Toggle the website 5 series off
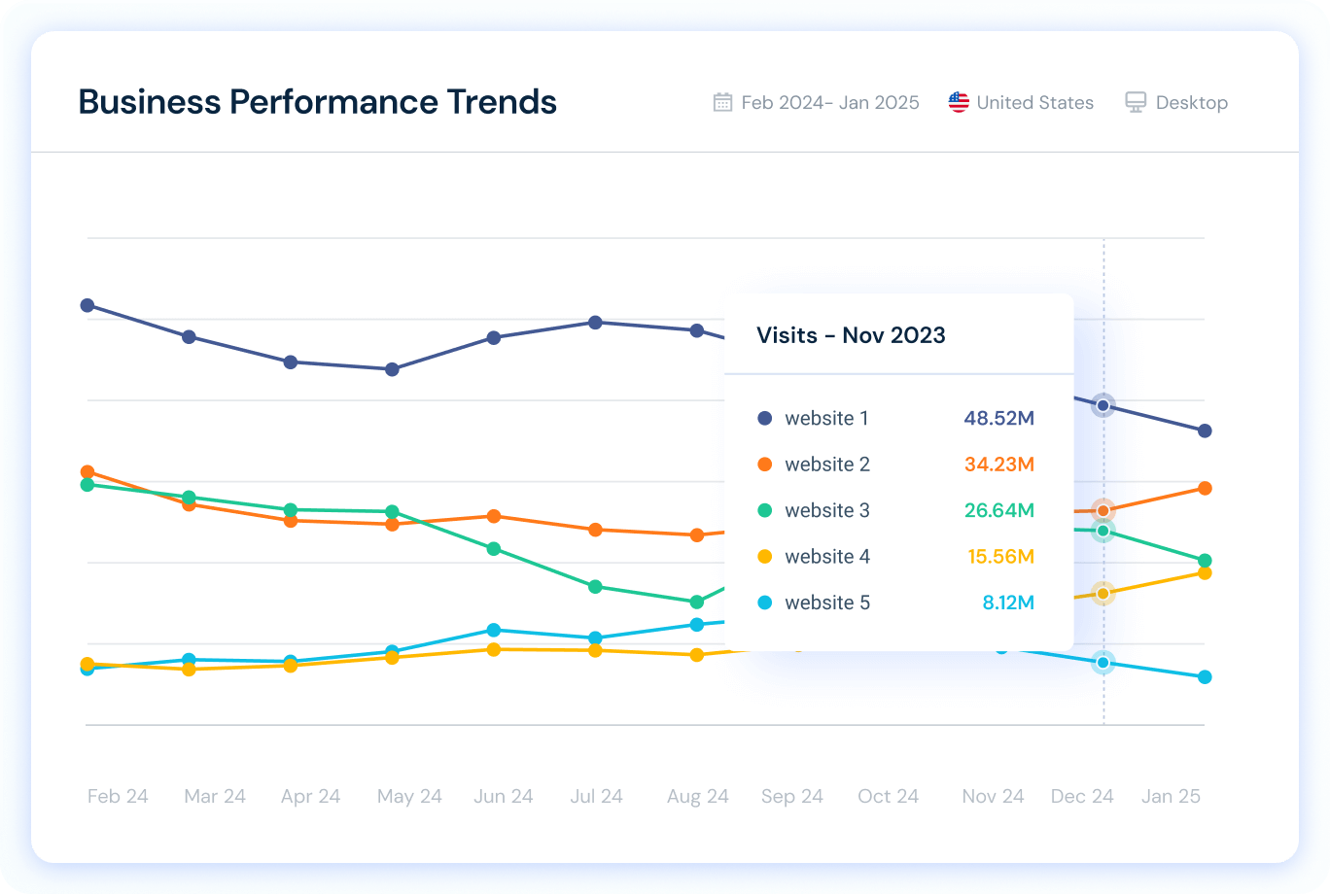 click(827, 603)
